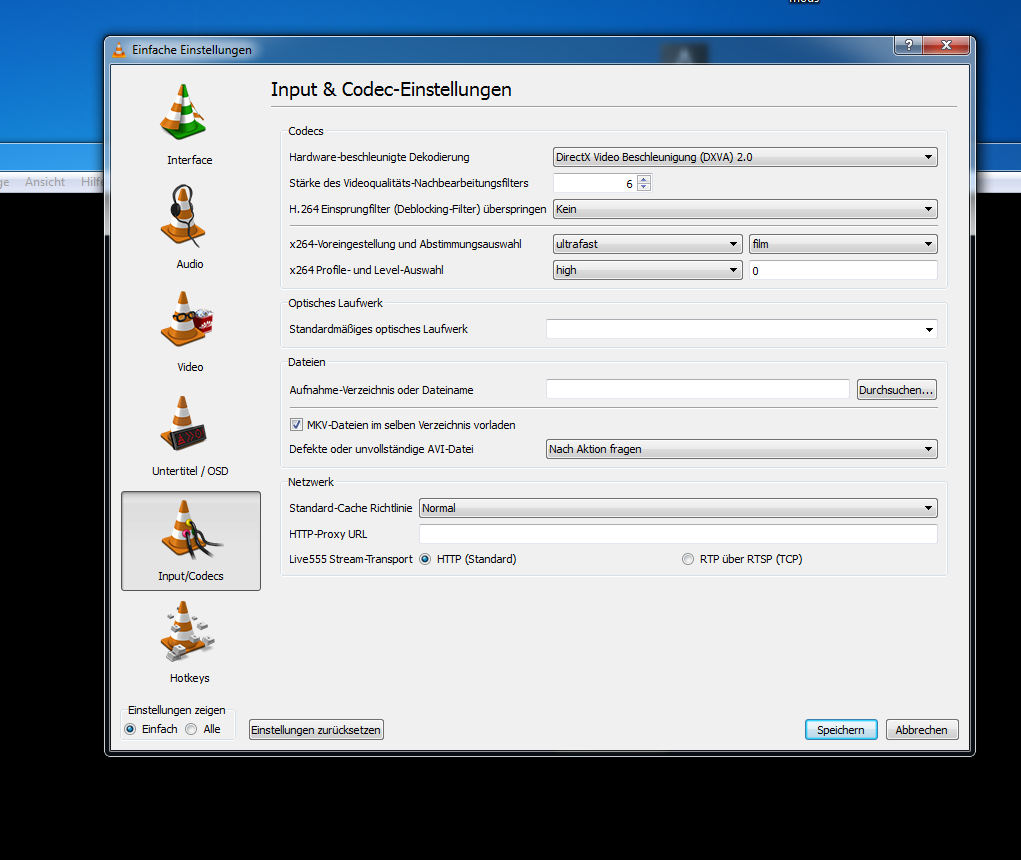Click the Durchsuchen... button
This screenshot has height=860, width=1021.
pos(897,390)
